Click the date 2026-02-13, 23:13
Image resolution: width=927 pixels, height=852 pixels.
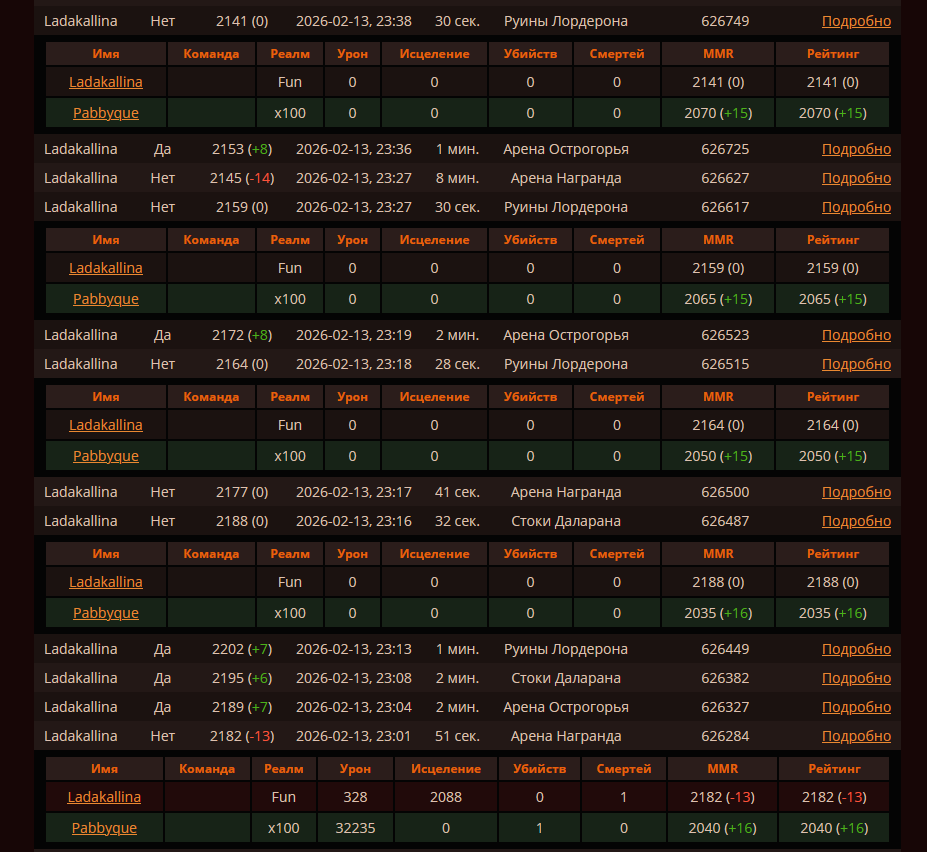coord(354,649)
